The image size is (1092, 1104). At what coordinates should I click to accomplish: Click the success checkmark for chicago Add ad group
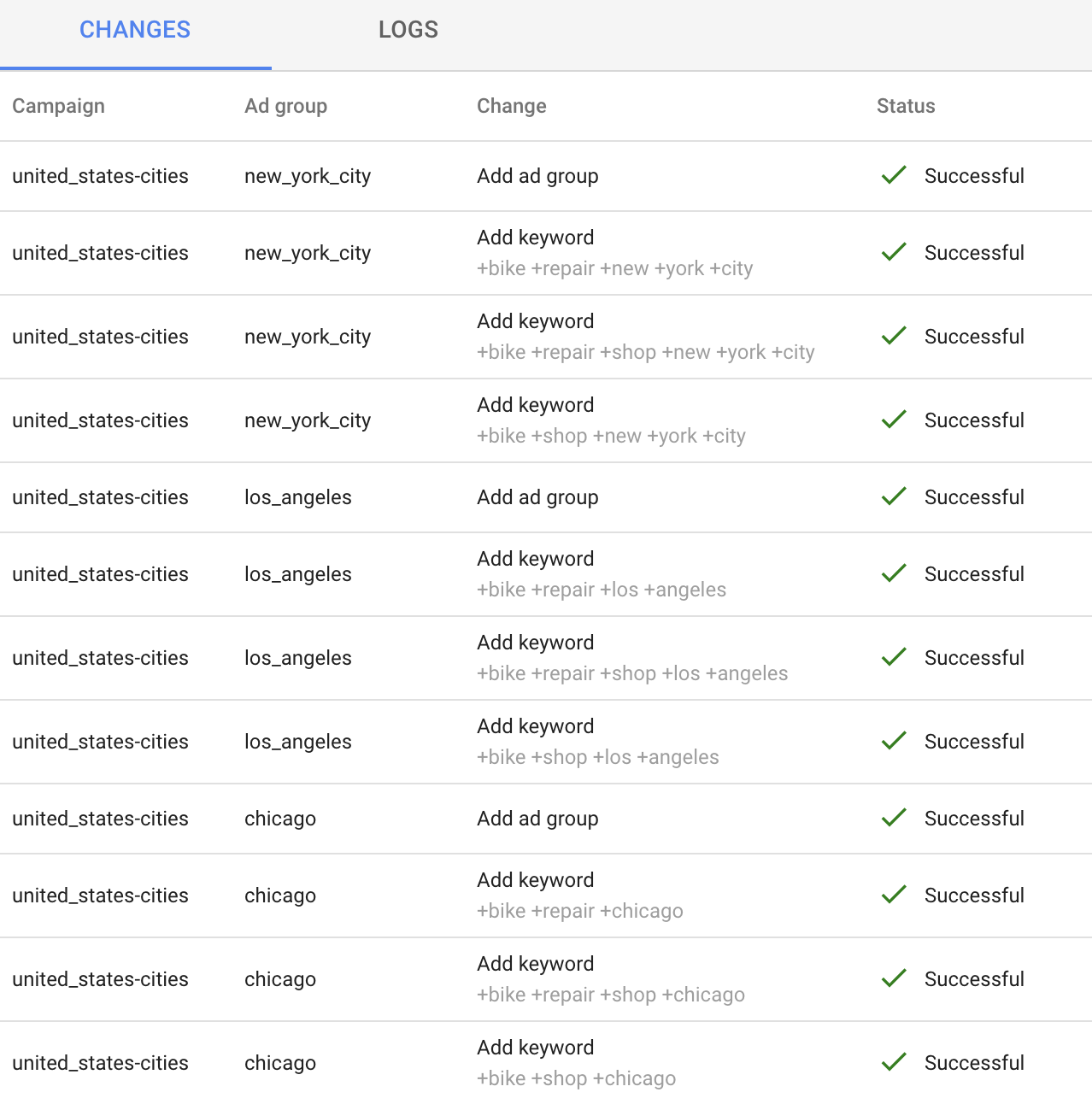point(893,819)
